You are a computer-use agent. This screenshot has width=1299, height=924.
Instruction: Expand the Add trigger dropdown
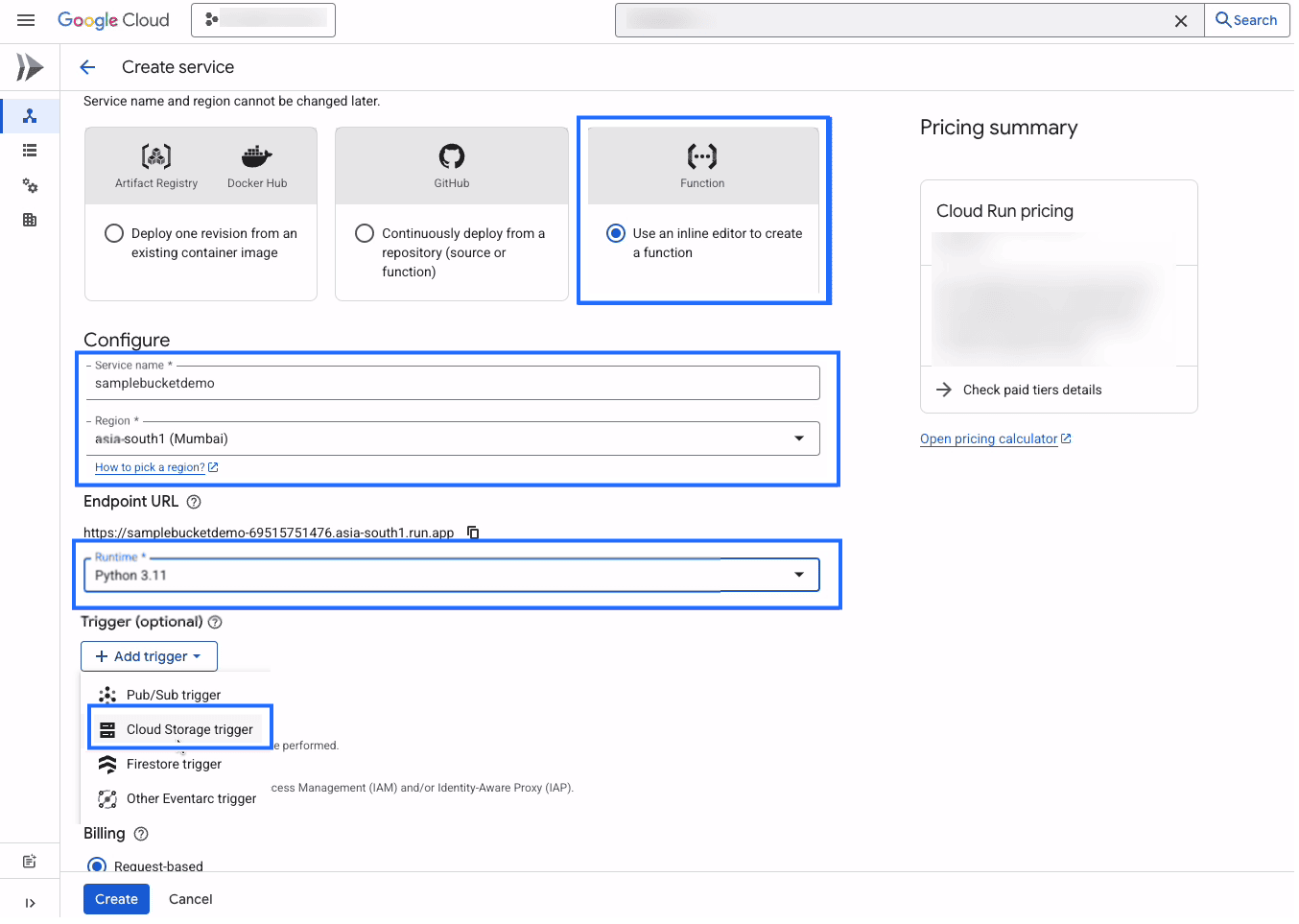click(x=149, y=656)
